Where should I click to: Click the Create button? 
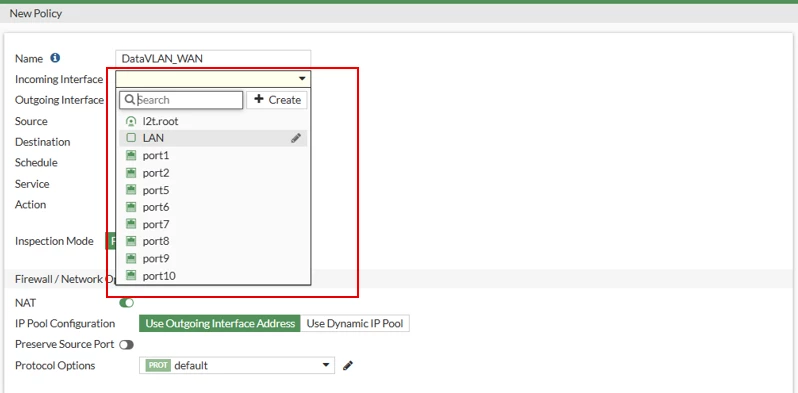click(x=277, y=100)
